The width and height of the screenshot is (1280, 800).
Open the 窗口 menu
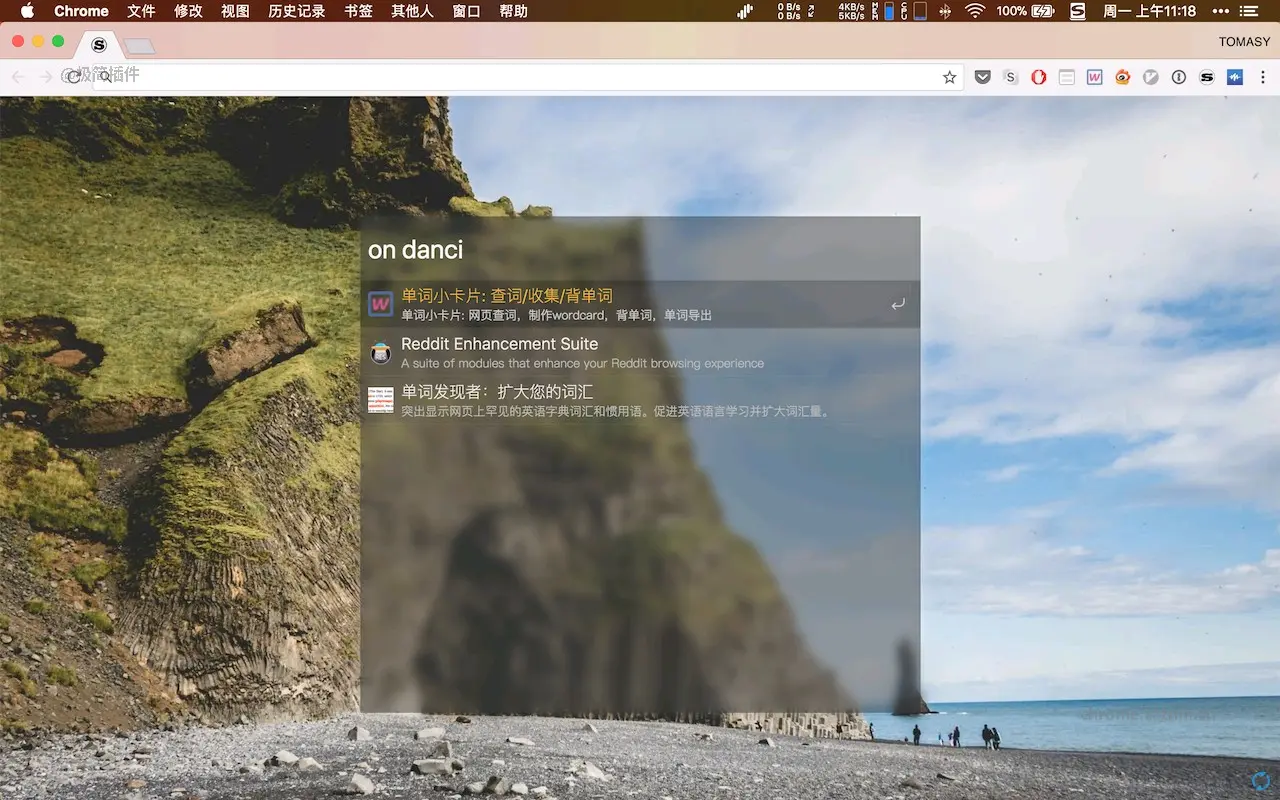pyautogui.click(x=466, y=11)
